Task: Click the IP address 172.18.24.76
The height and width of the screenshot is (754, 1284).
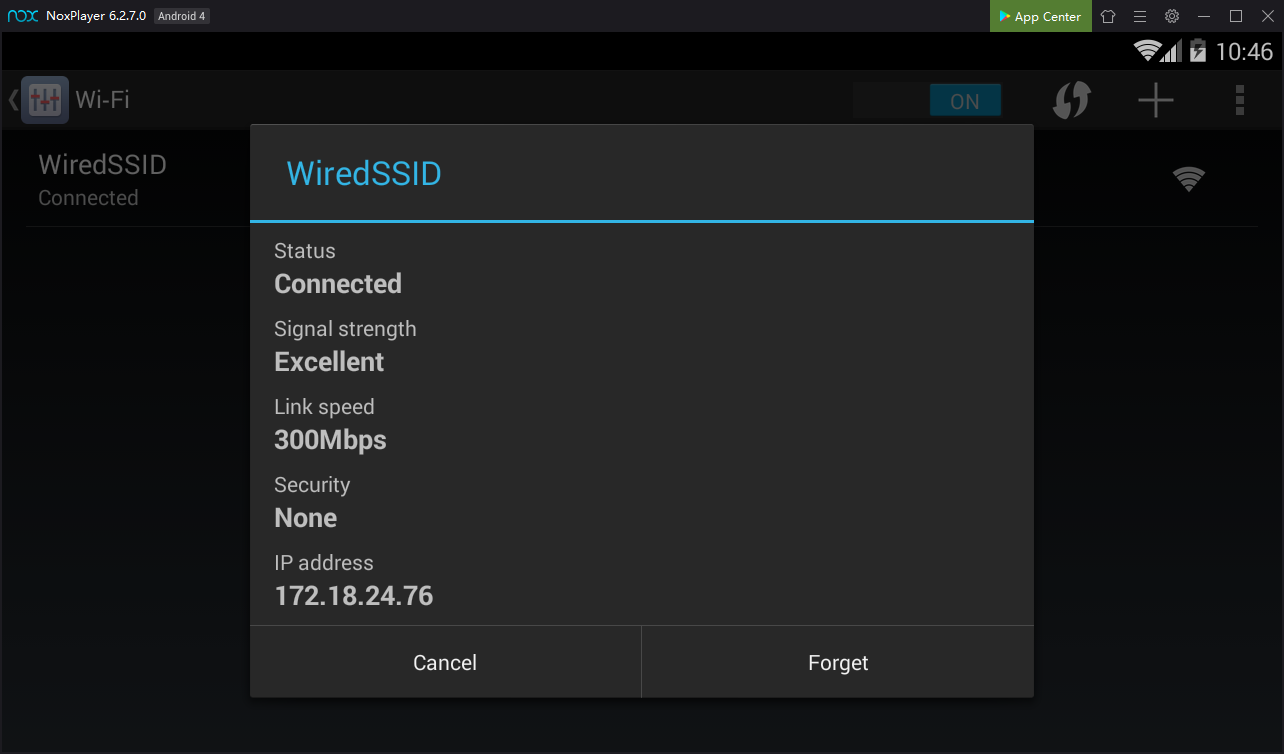Action: pos(353,597)
